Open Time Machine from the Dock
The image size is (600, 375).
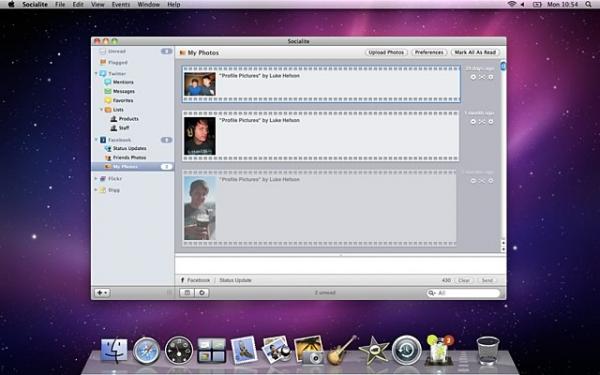[x=406, y=350]
